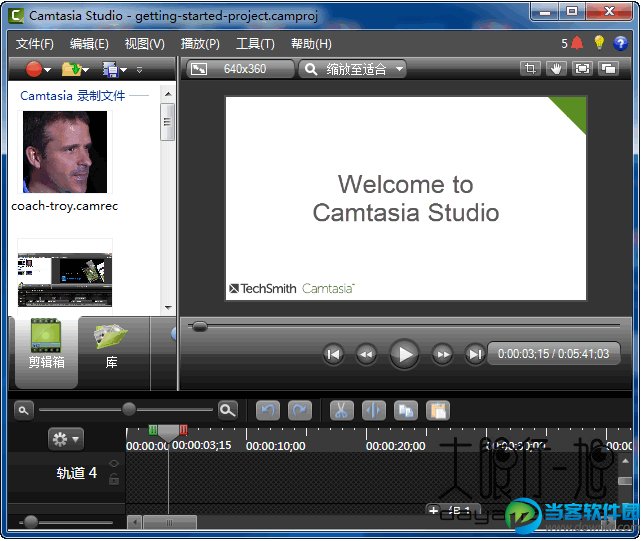
Task: Click the Copy button in timeline toolbar
Action: pyautogui.click(x=406, y=411)
